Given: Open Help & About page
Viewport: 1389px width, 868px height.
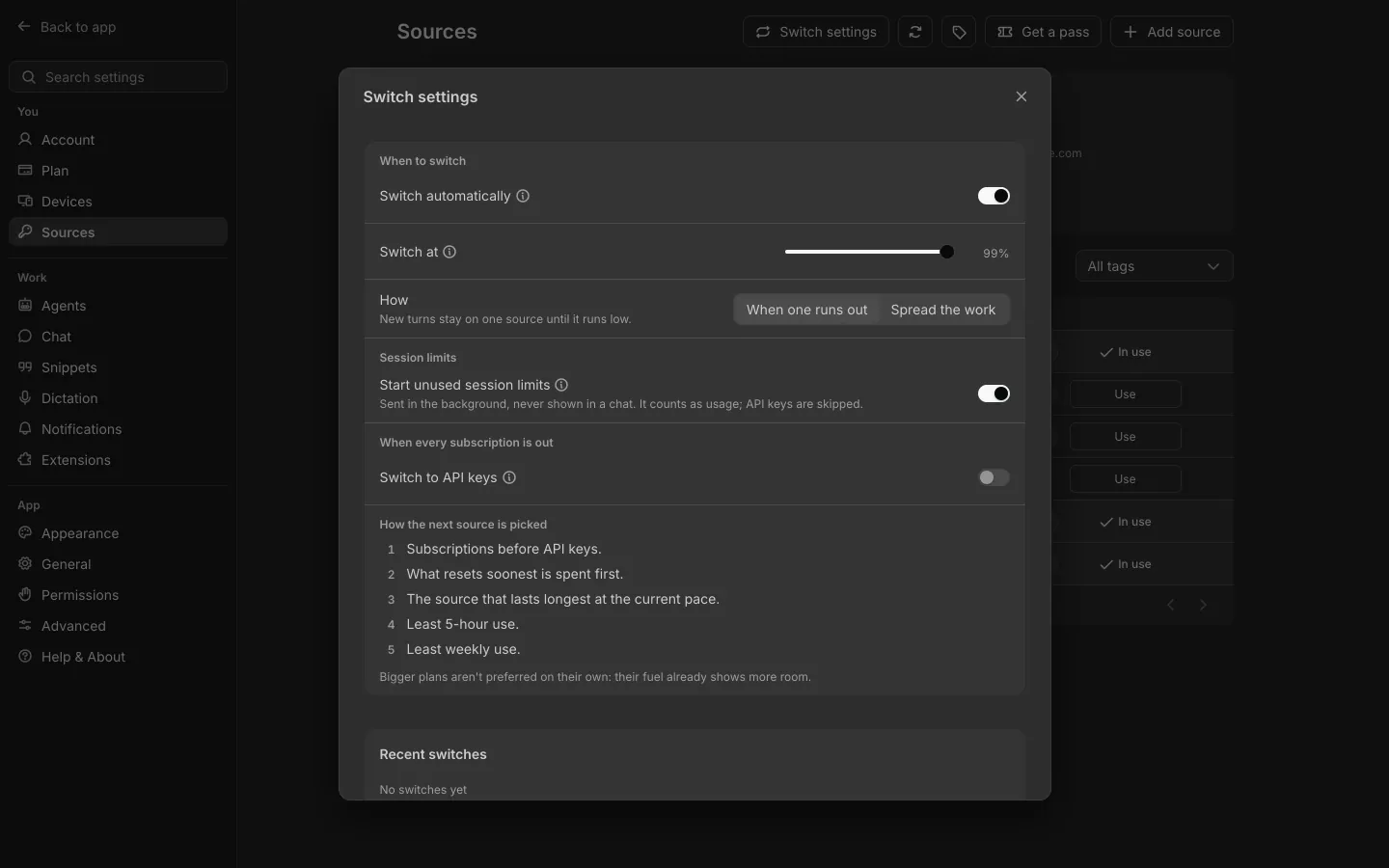Looking at the screenshot, I should [118, 657].
